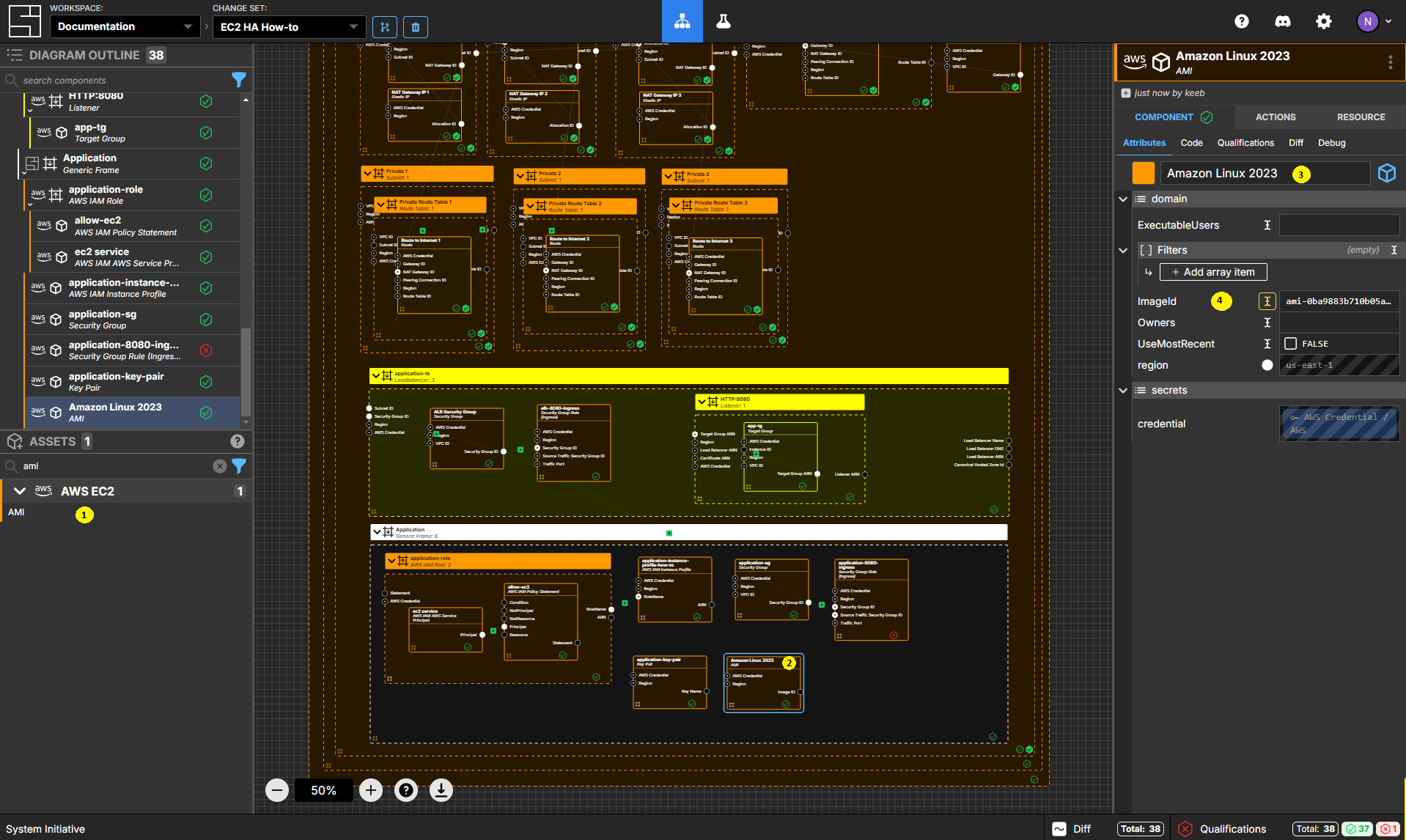Click the UseMostRecent value source icon
1406x840 pixels.
[x=1267, y=344]
